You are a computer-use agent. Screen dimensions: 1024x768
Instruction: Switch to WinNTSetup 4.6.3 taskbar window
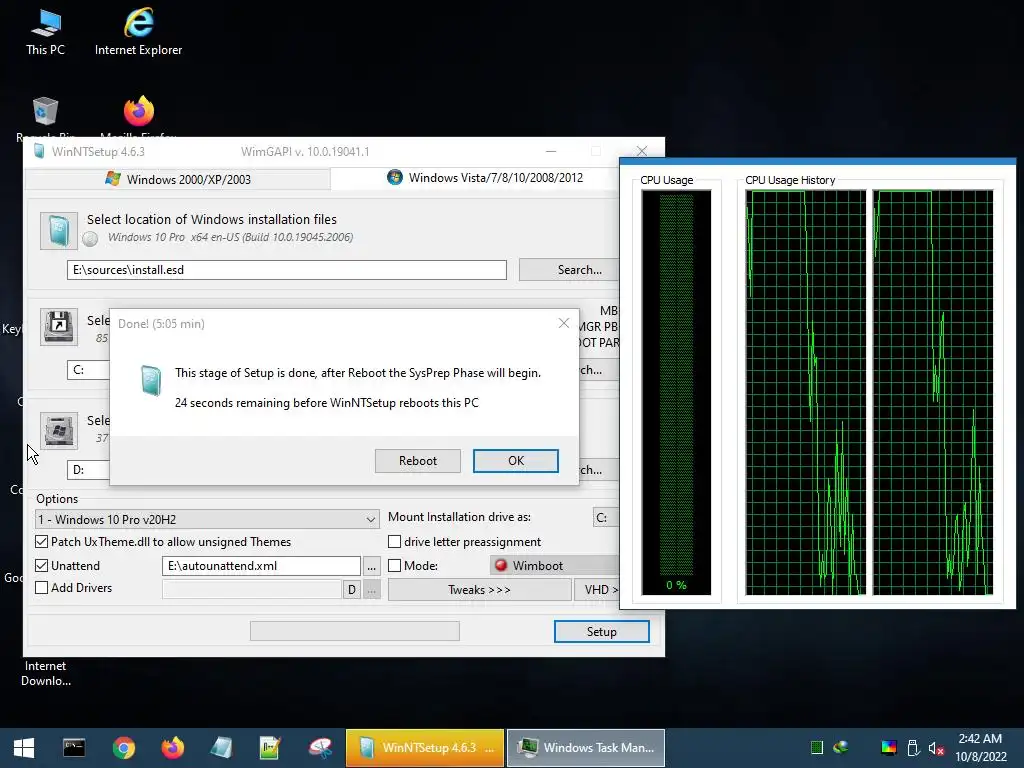click(x=424, y=748)
